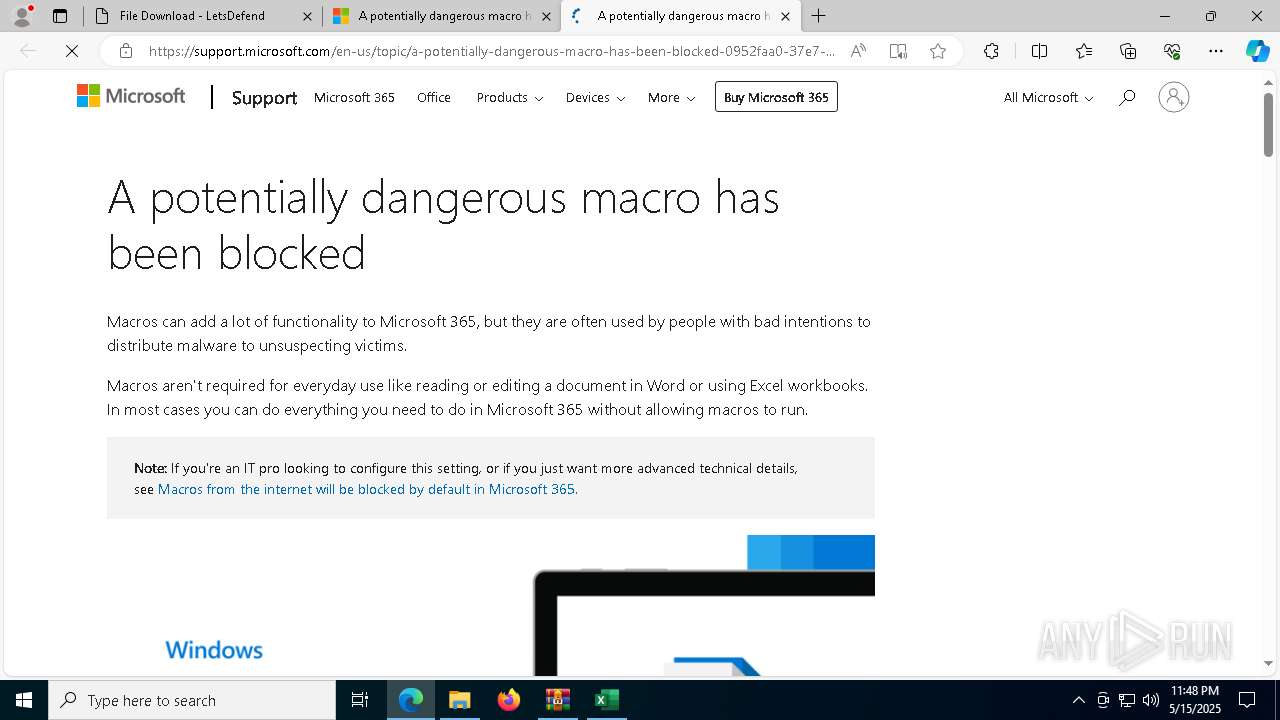Screen dimensions: 1280x720
Task: Open the Windows Start menu
Action: (x=24, y=700)
